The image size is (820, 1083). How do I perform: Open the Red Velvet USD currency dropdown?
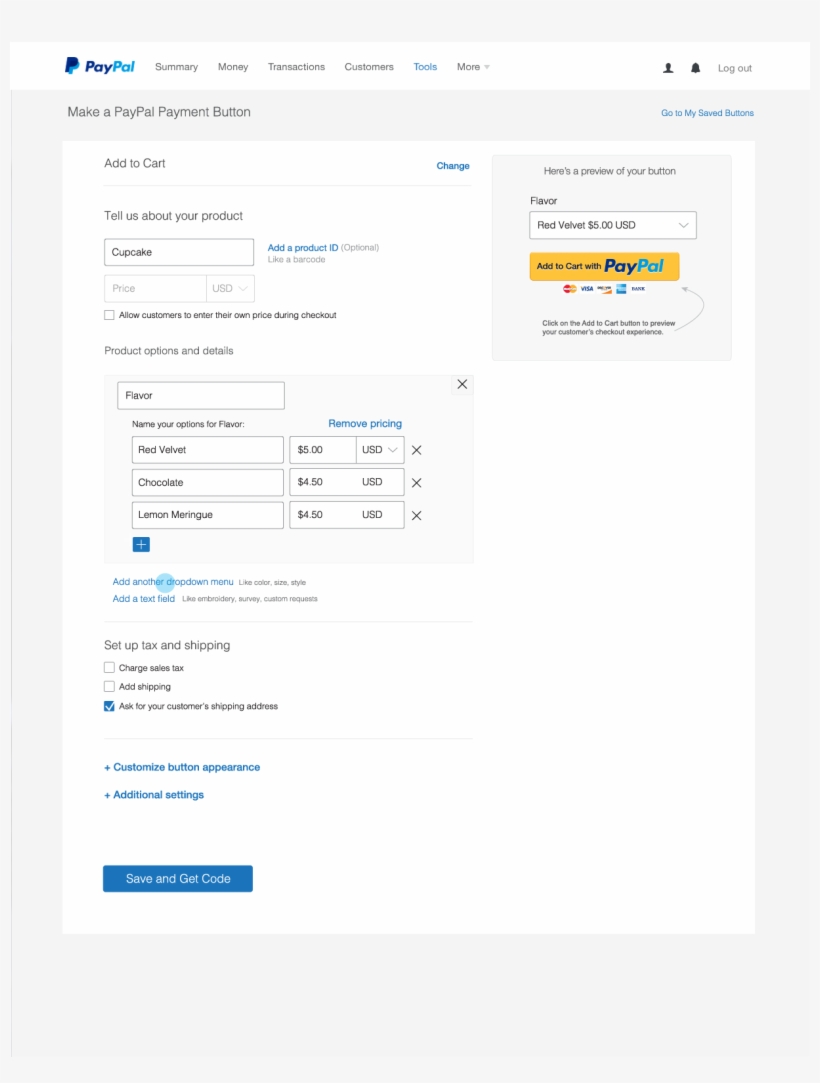click(x=380, y=450)
